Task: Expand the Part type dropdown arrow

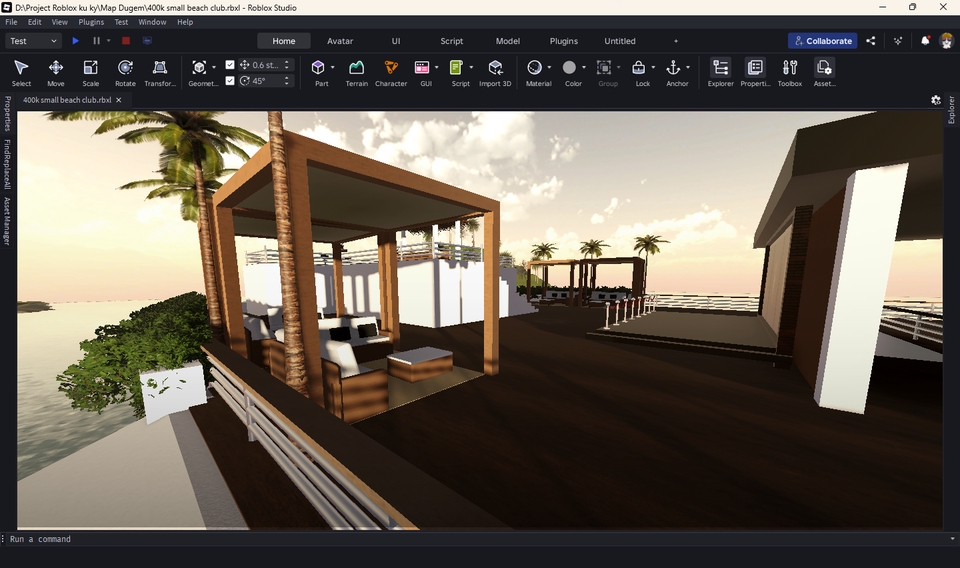Action: pyautogui.click(x=332, y=68)
